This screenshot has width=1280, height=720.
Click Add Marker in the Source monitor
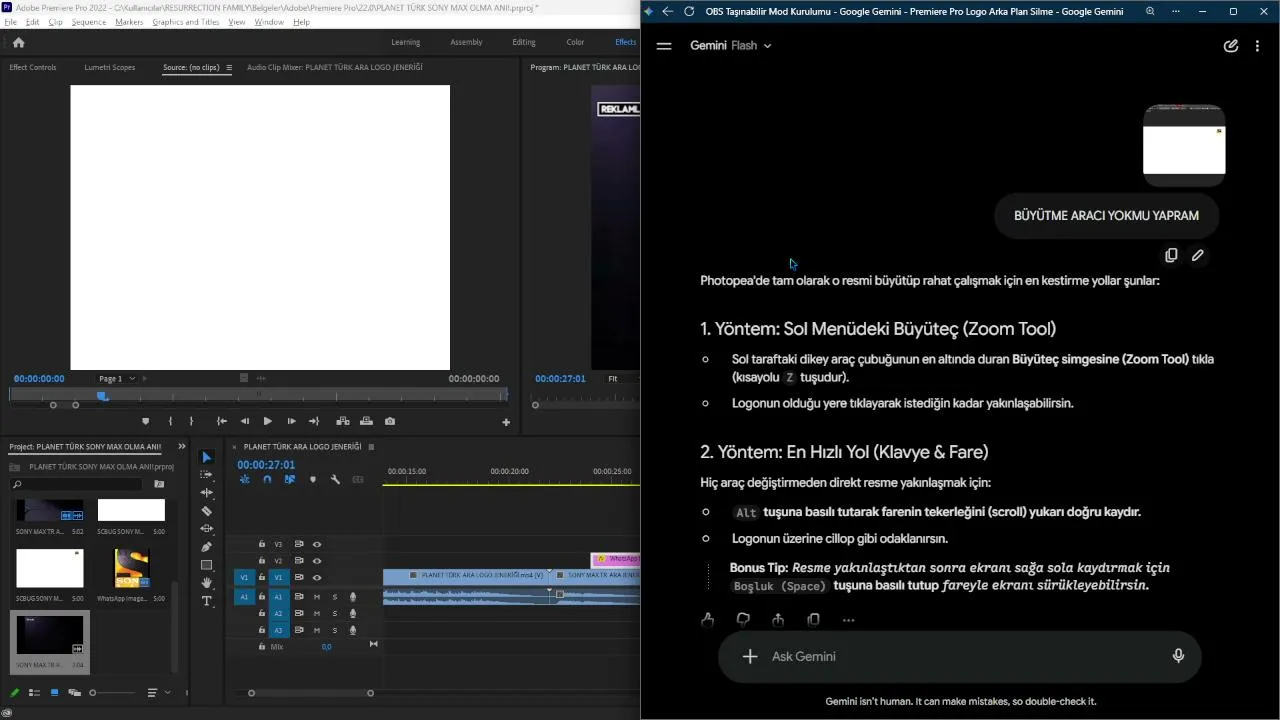click(146, 422)
